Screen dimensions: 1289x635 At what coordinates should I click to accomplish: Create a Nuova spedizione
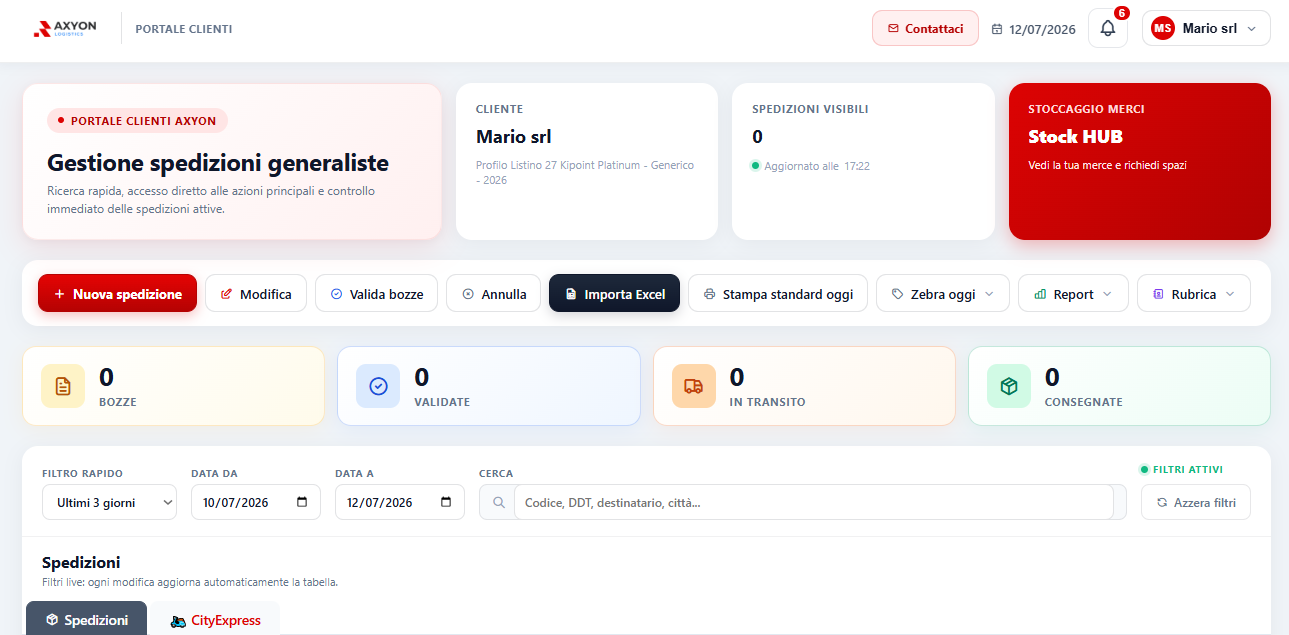click(x=117, y=294)
